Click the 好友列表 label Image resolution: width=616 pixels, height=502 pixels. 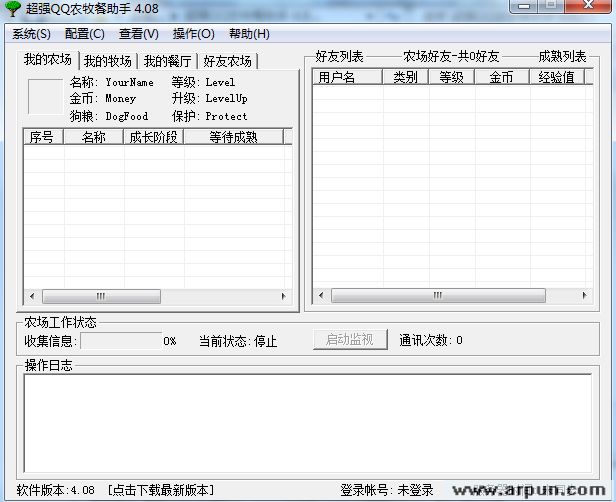[339, 57]
